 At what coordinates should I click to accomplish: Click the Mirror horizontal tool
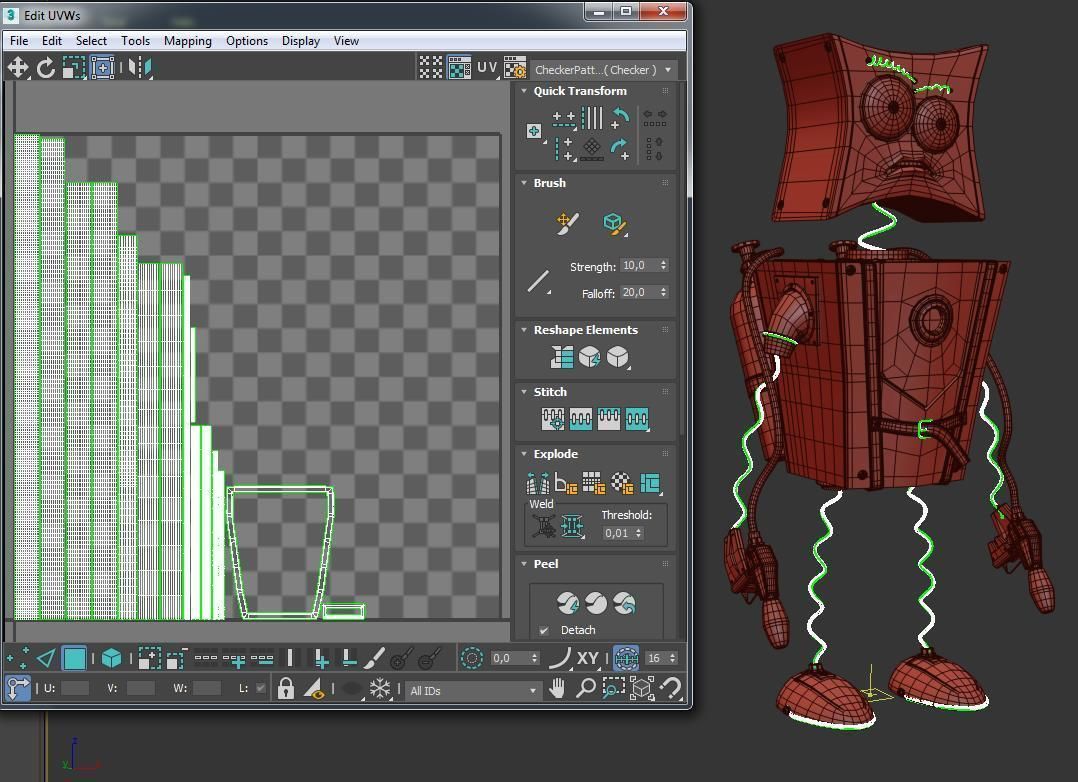point(140,67)
